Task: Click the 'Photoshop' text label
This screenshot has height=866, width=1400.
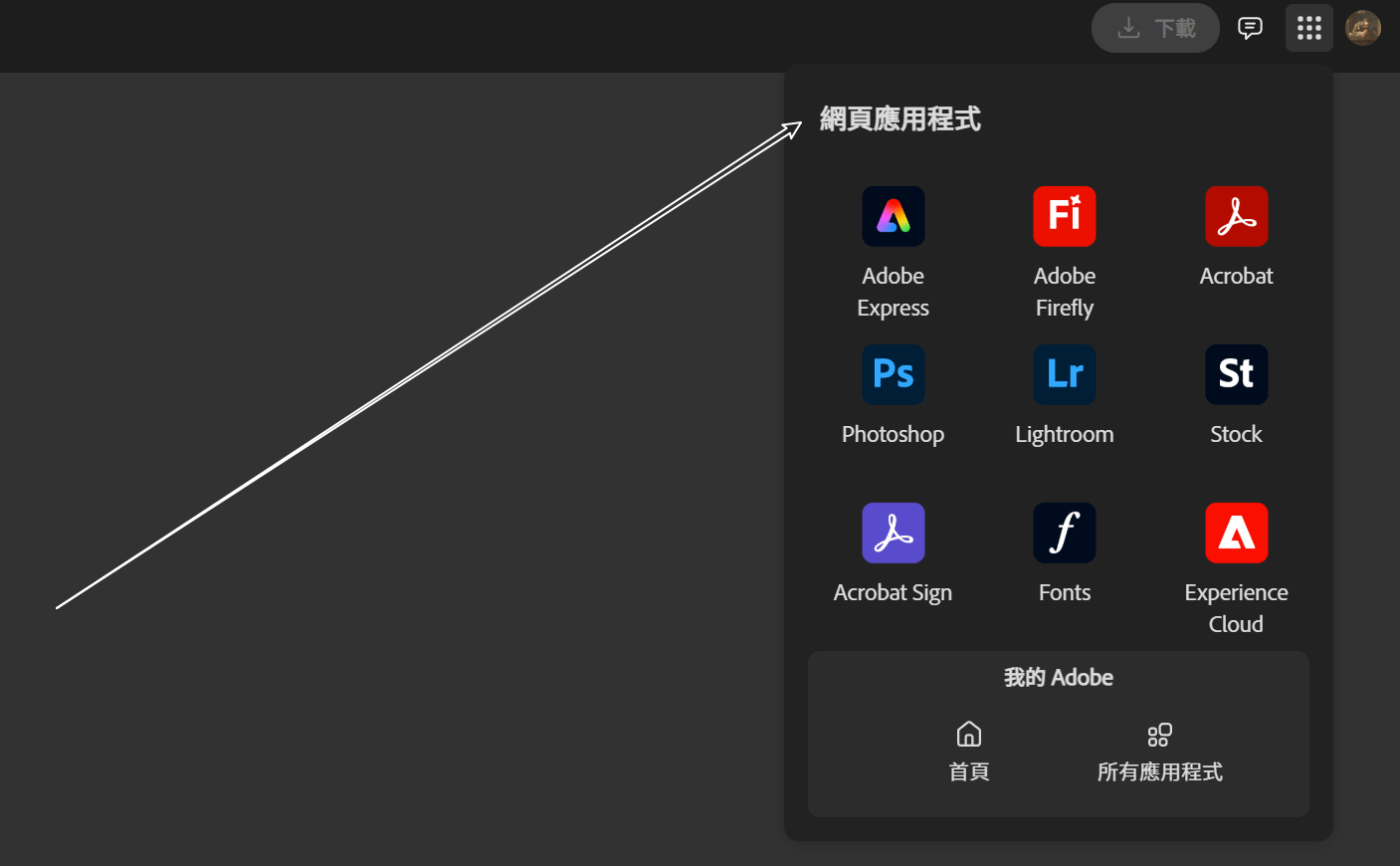Action: (x=893, y=434)
